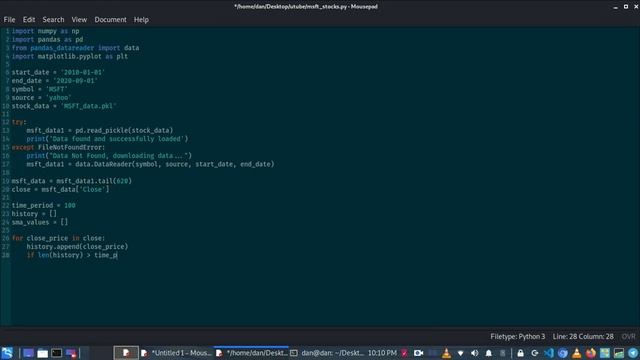This screenshot has height=360, width=640.
Task: Open the File menu
Action: click(9, 20)
